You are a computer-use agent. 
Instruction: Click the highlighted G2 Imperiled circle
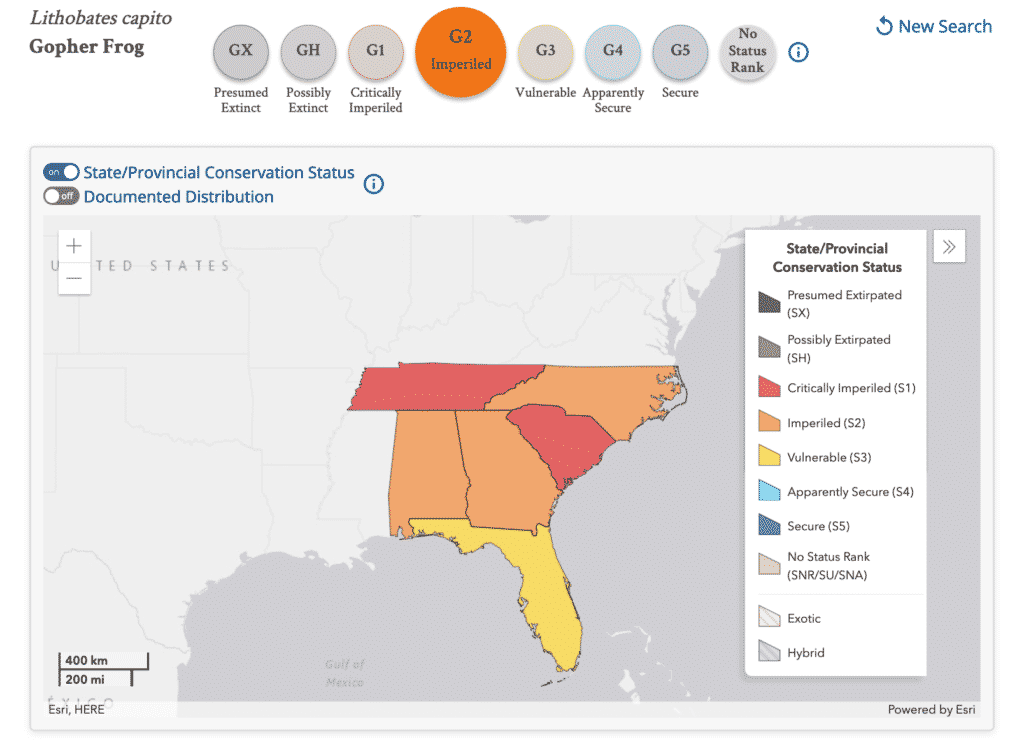coord(461,52)
